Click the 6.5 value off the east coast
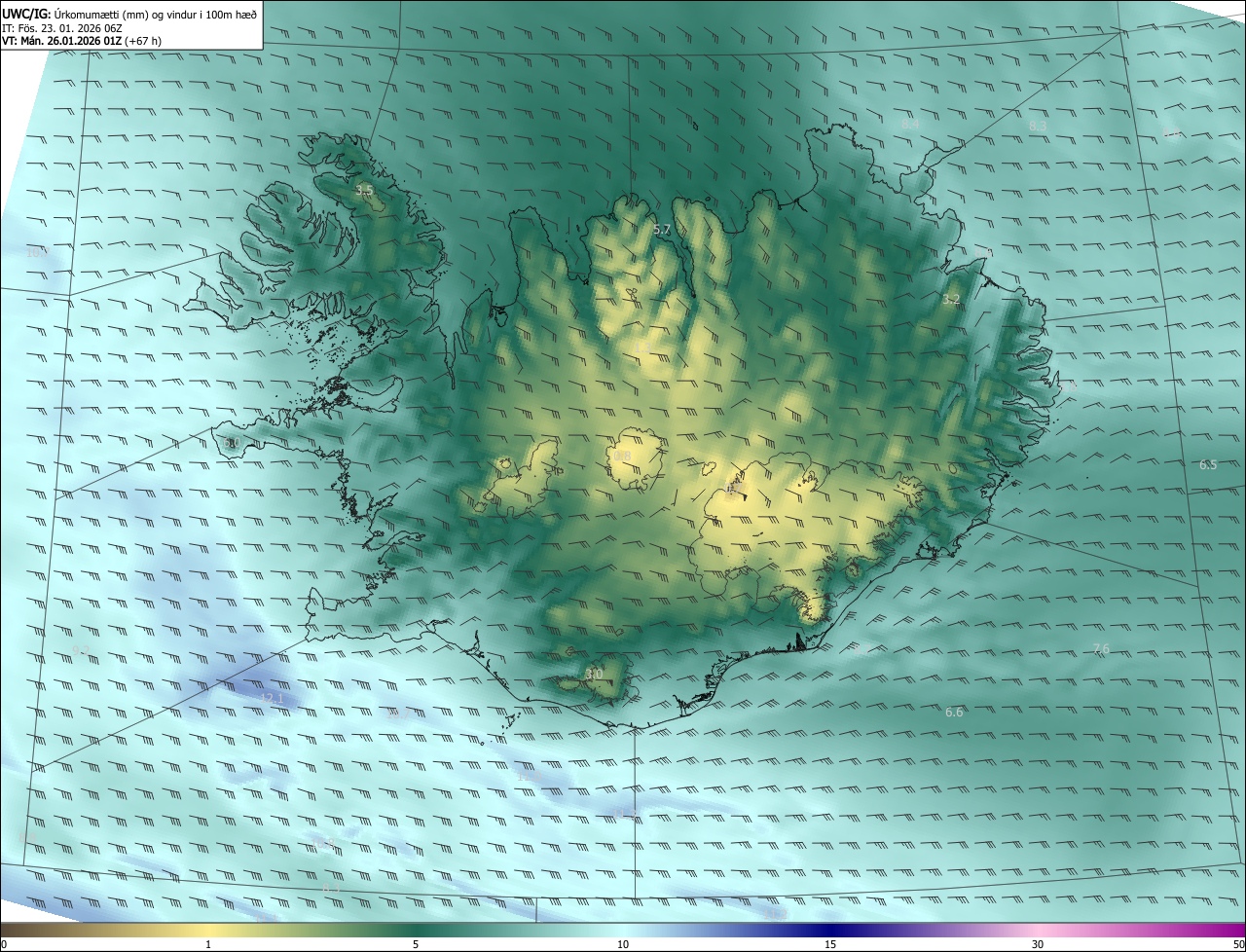This screenshot has height=952, width=1246. [x=1208, y=465]
